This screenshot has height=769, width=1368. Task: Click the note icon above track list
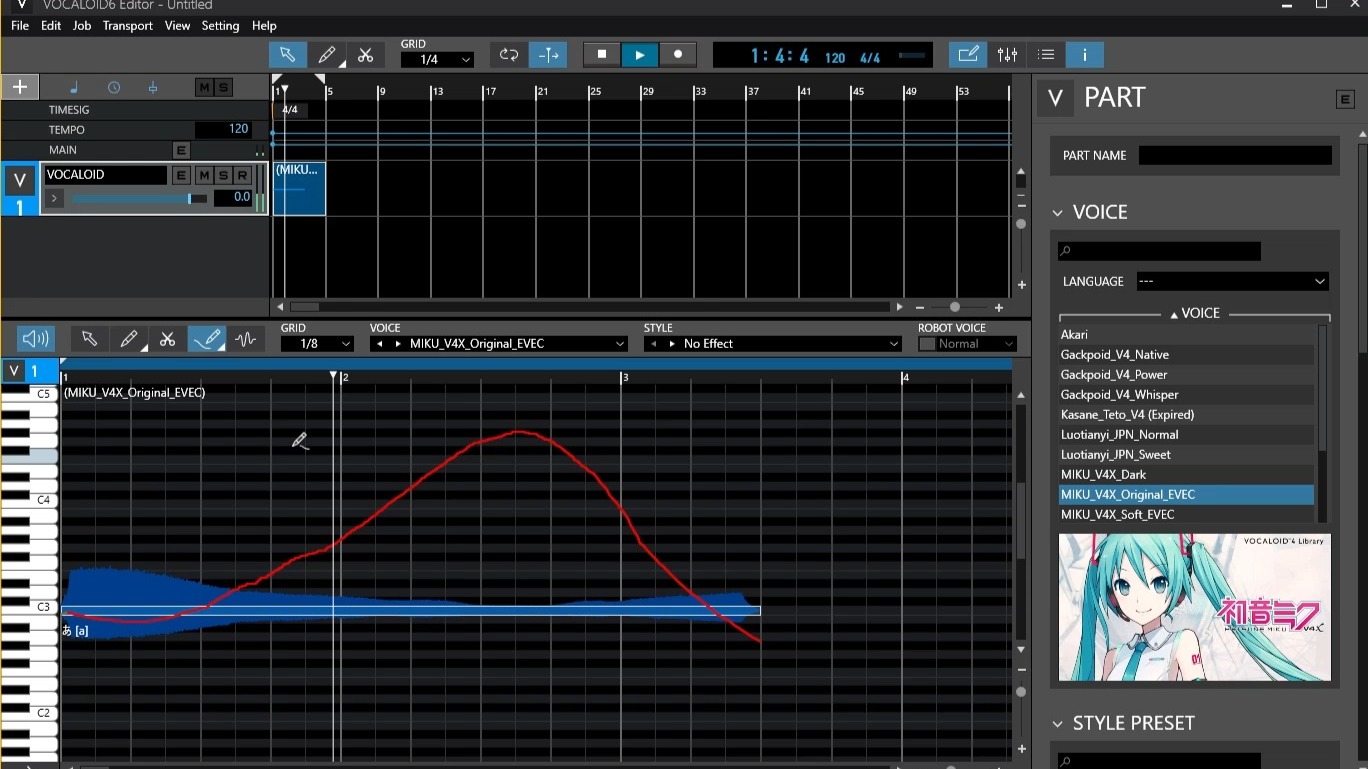[x=74, y=88]
